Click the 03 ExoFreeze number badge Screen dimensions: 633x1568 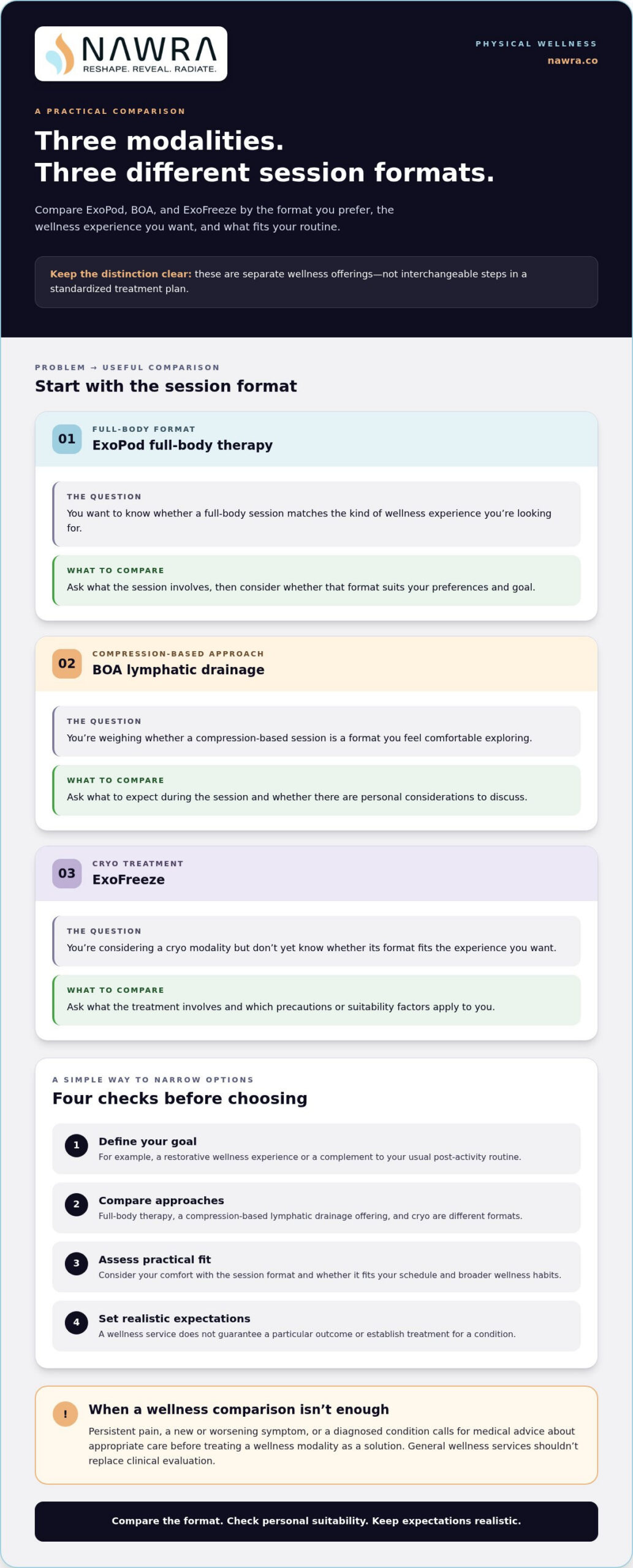click(x=67, y=873)
